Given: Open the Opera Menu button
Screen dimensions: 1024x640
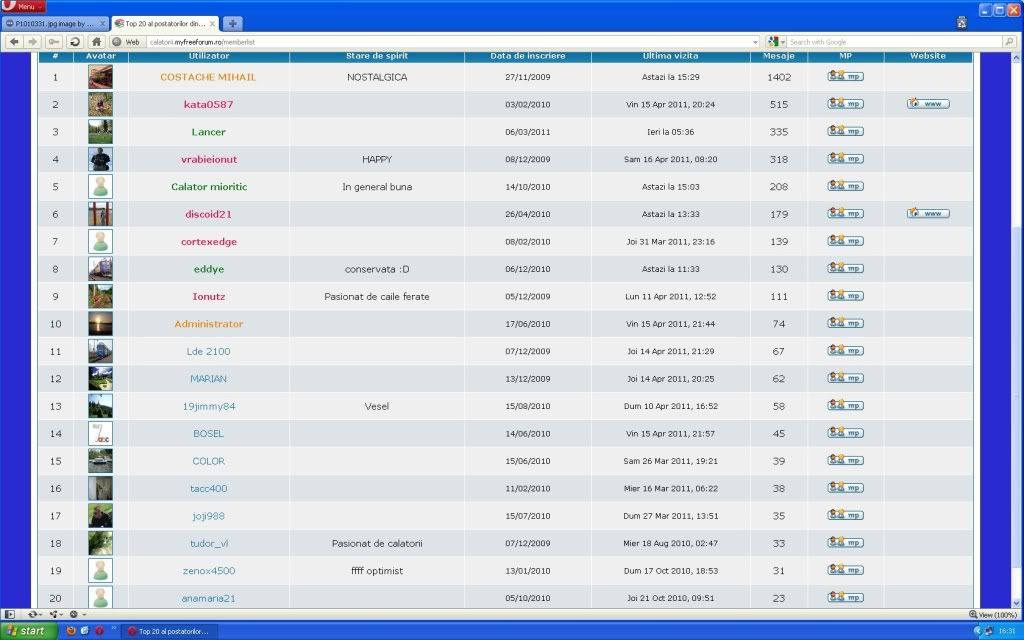Looking at the screenshot, I should (x=23, y=7).
